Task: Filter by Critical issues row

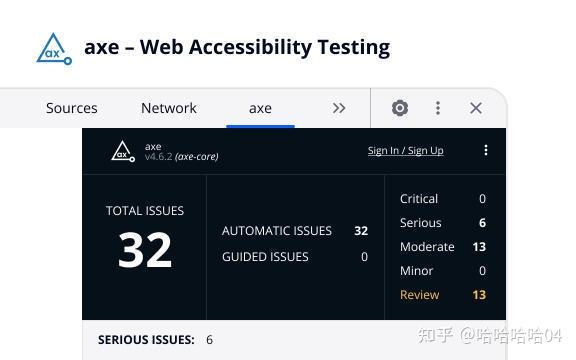Action: [443, 199]
